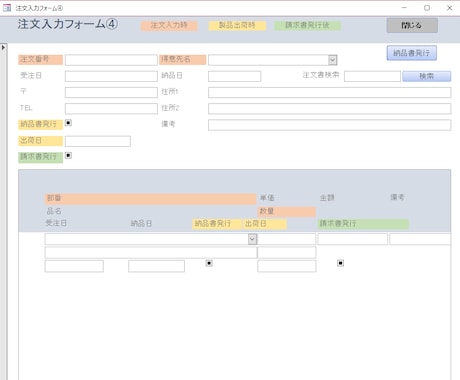This screenshot has width=460, height=380.
Task: Click the 検索 button
Action: pos(427,76)
